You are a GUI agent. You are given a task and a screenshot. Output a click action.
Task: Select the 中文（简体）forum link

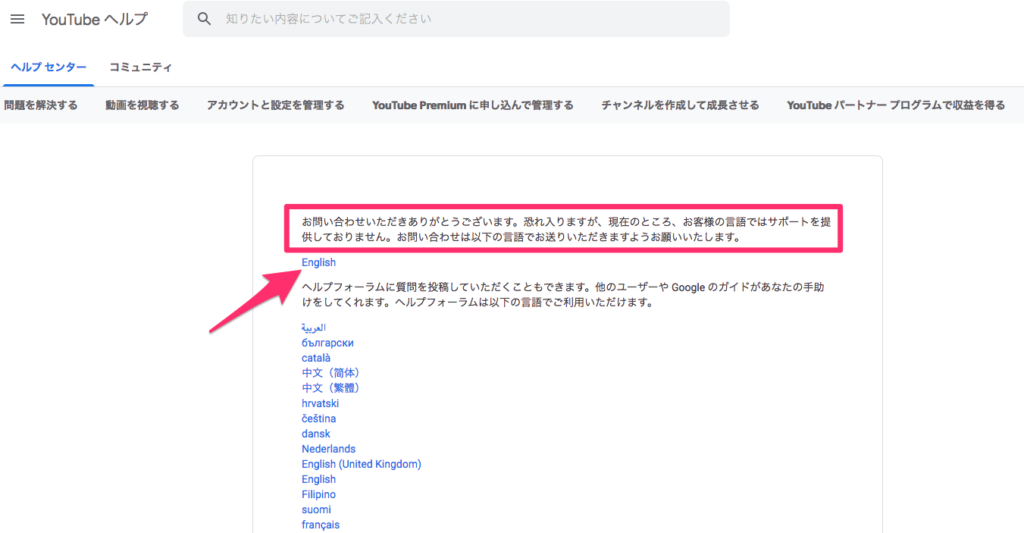pyautogui.click(x=330, y=373)
